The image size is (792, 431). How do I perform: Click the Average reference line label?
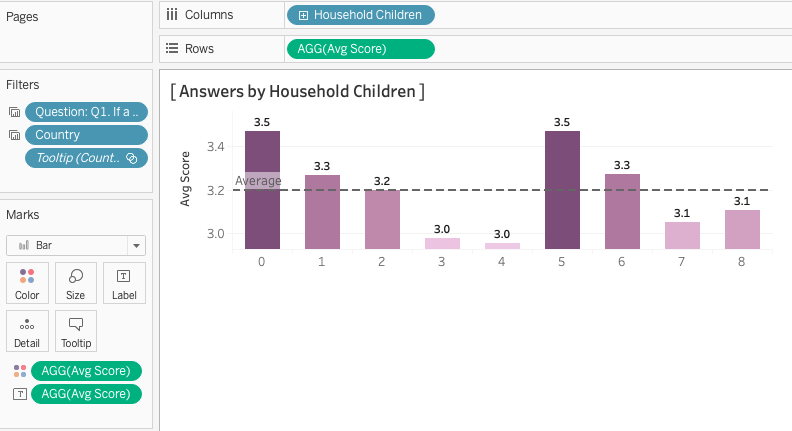pyautogui.click(x=258, y=181)
